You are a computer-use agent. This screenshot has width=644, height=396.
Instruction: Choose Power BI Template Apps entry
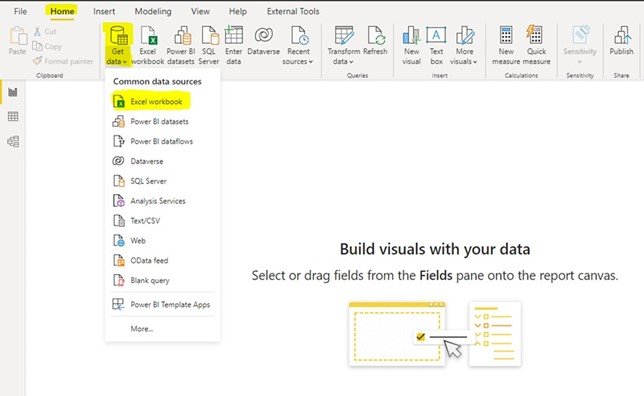pyautogui.click(x=162, y=304)
